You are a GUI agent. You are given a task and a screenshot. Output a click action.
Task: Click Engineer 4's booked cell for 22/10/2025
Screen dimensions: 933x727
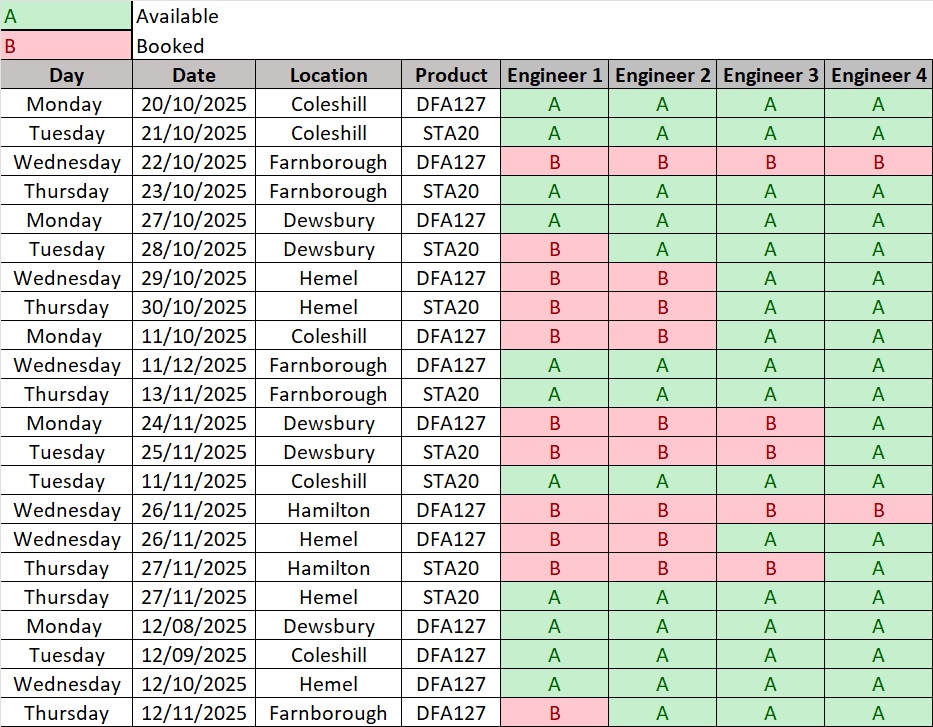(x=878, y=162)
